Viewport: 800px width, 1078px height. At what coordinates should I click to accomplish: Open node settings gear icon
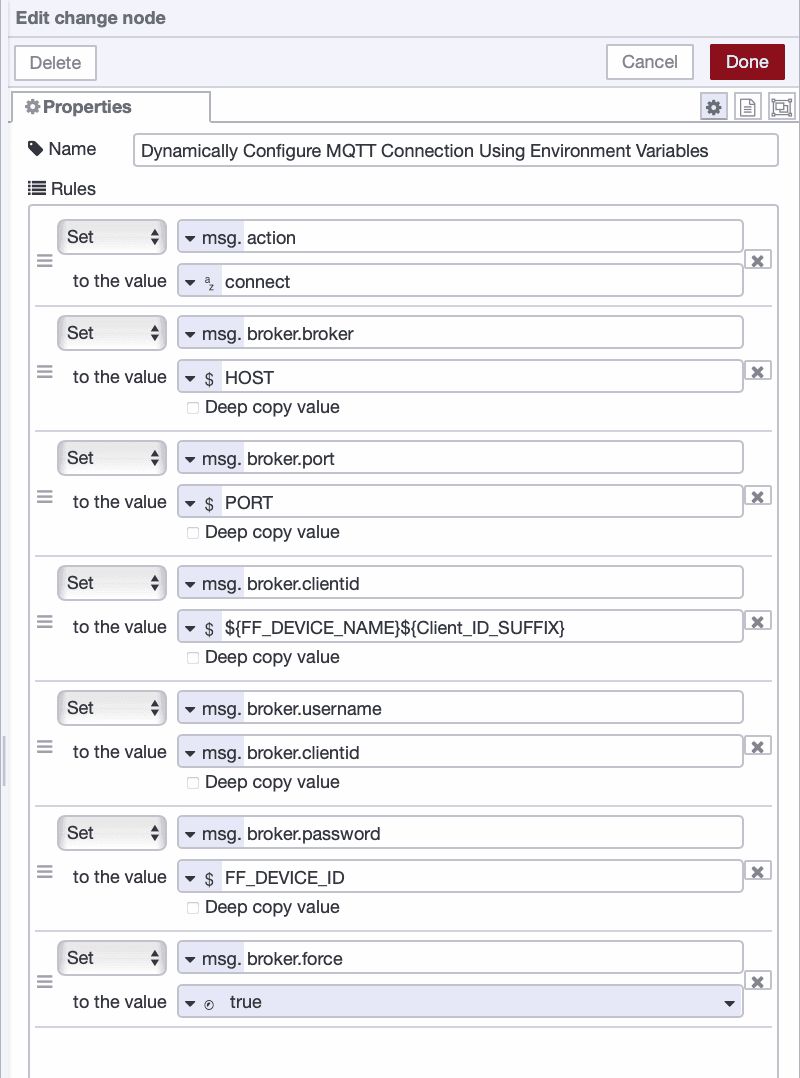713,108
